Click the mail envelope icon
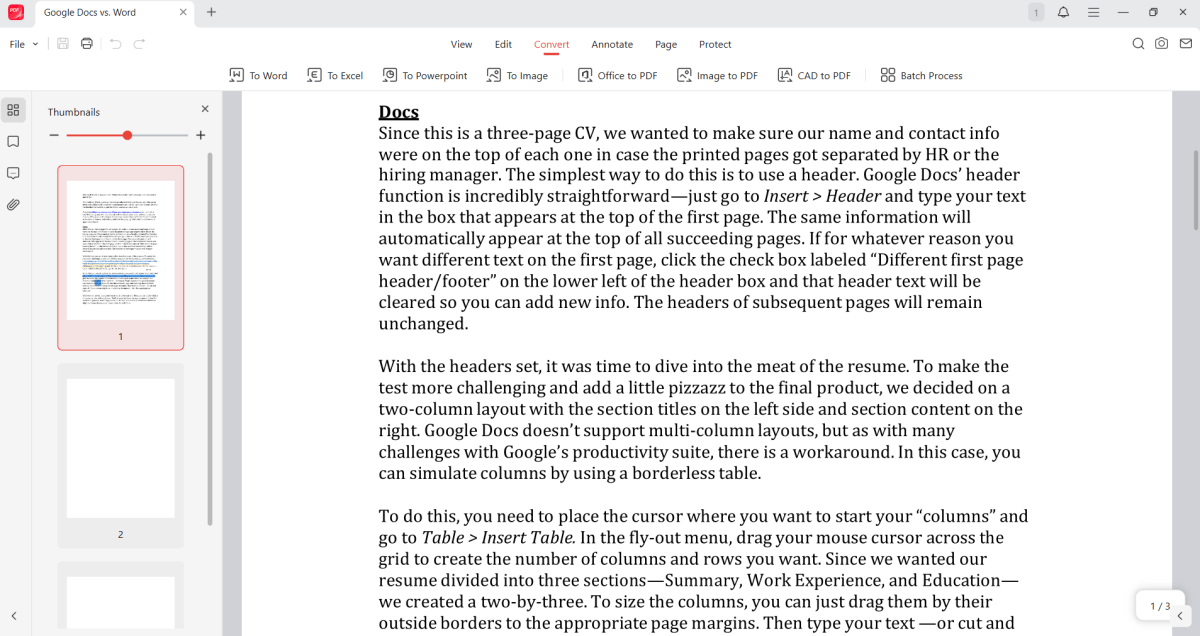 tap(1185, 44)
